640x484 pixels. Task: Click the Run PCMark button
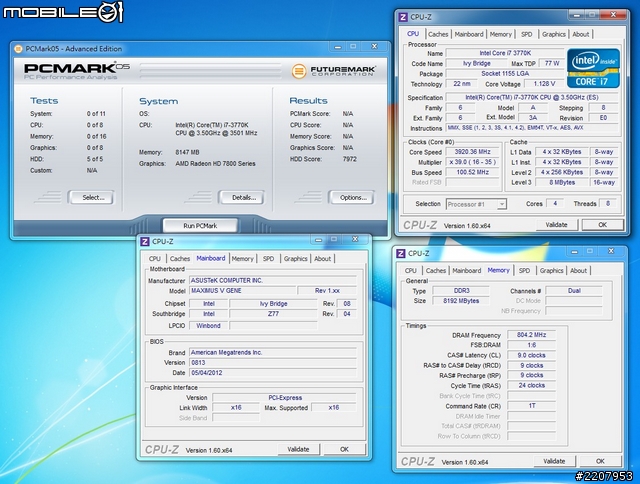point(200,226)
